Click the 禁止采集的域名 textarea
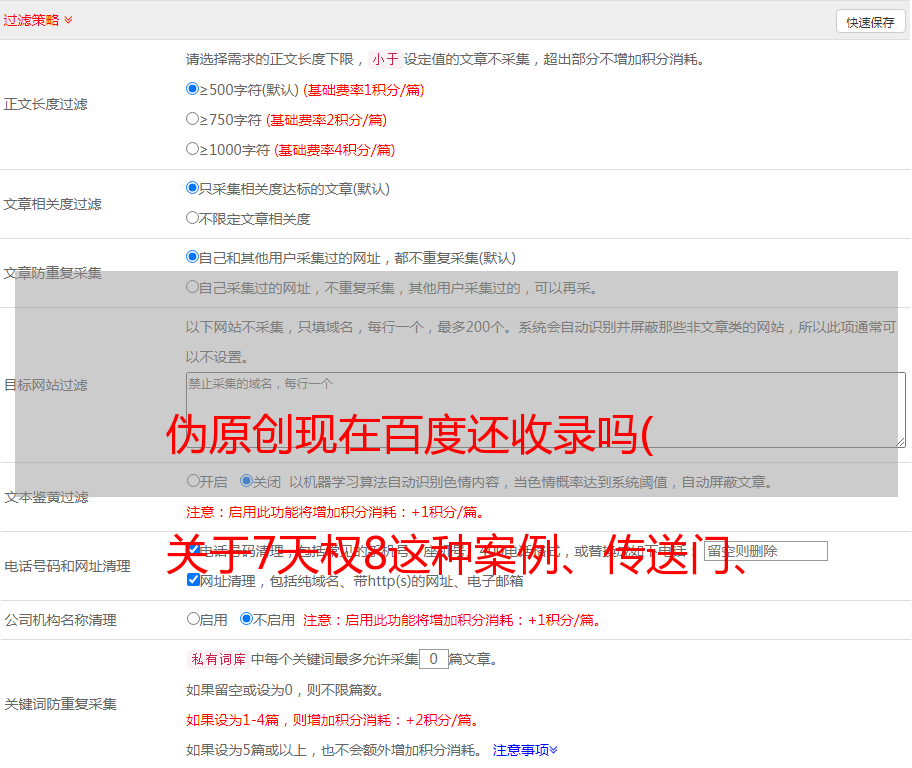Image resolution: width=912 pixels, height=768 pixels. 546,410
